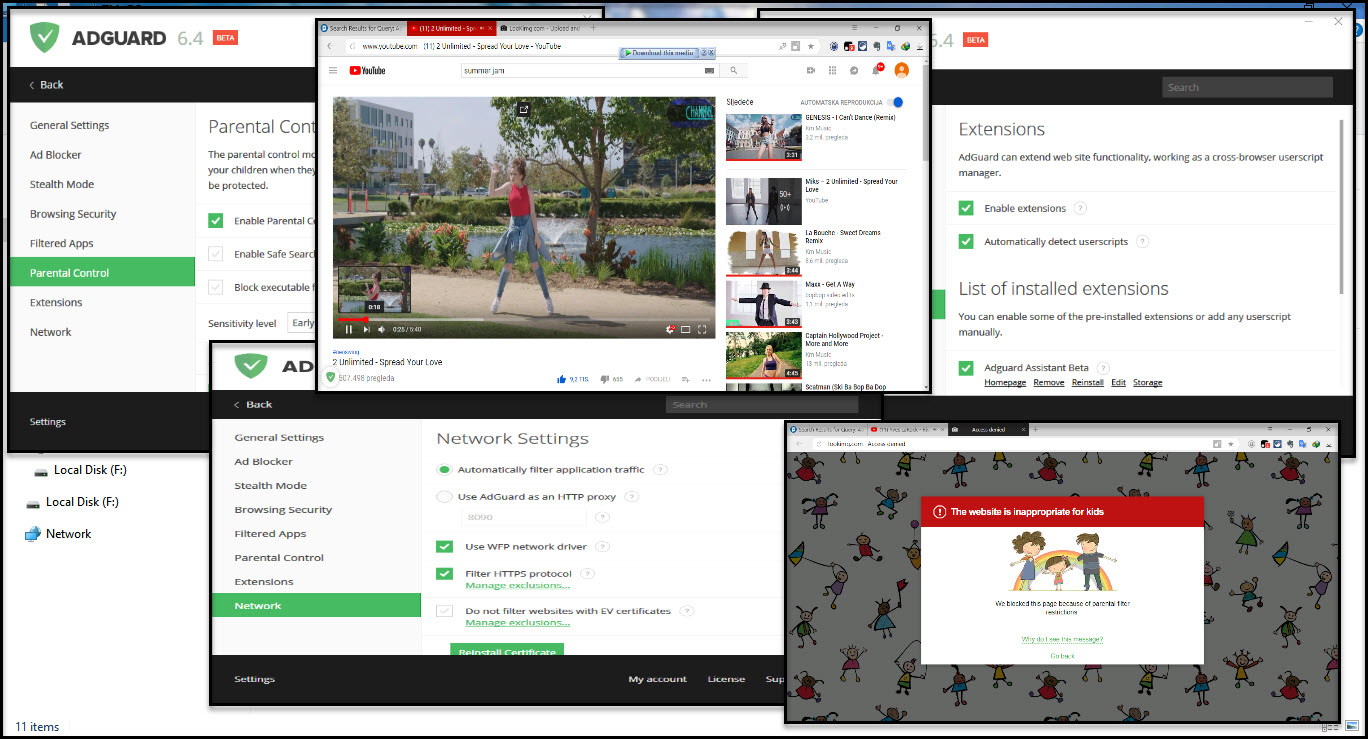Image resolution: width=1368 pixels, height=739 pixels.
Task: Enter fullscreen in YouTube player
Action: (x=702, y=329)
